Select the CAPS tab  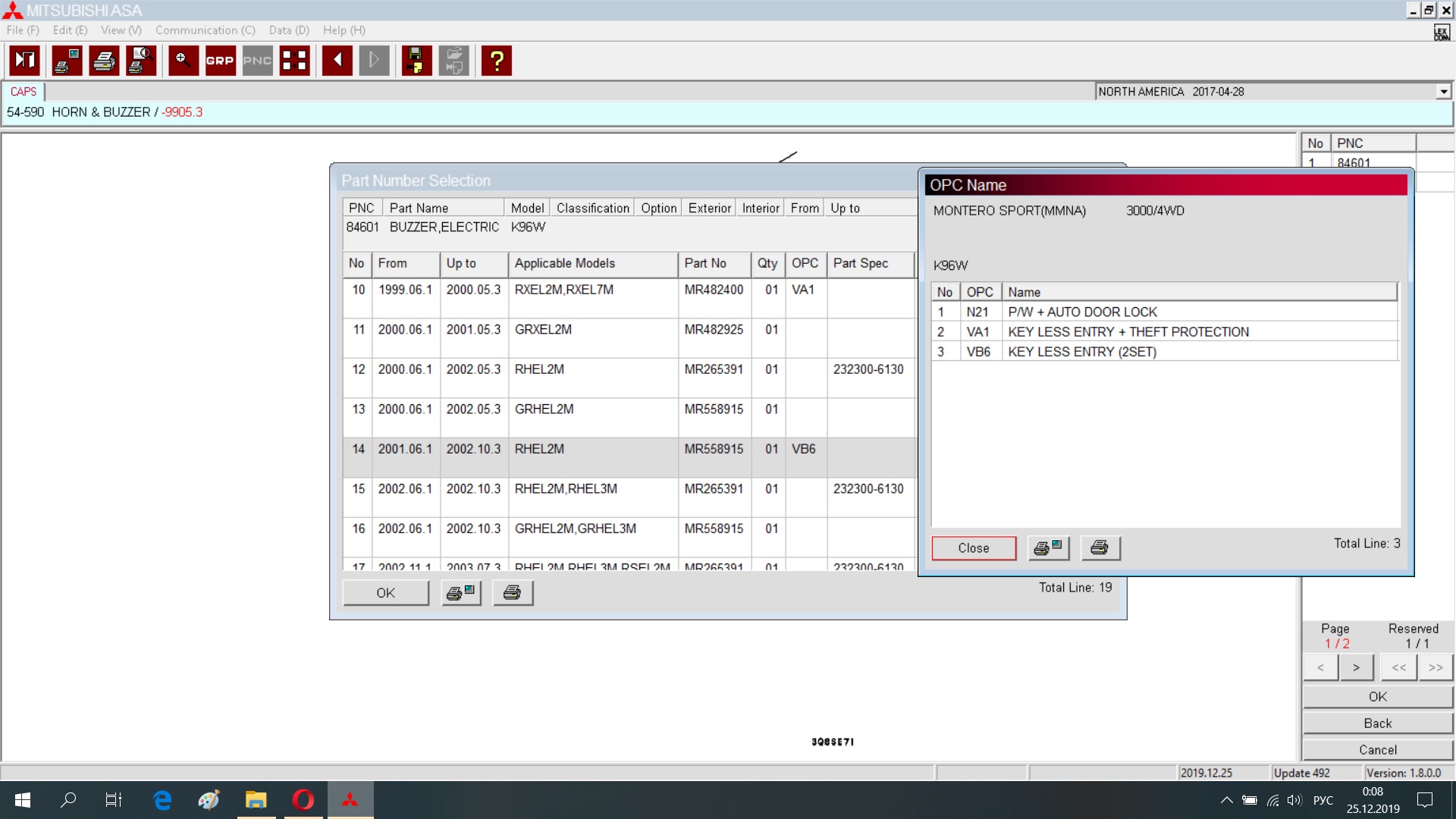point(24,92)
